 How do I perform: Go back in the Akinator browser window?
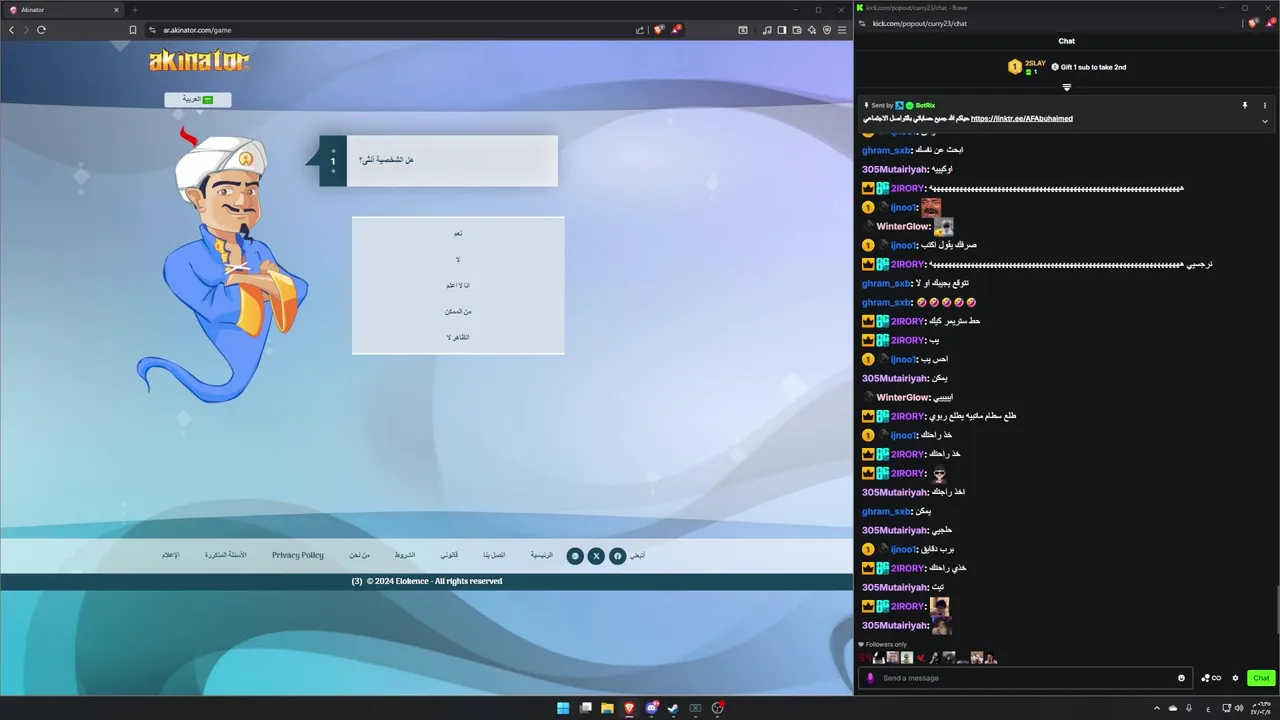point(12,30)
